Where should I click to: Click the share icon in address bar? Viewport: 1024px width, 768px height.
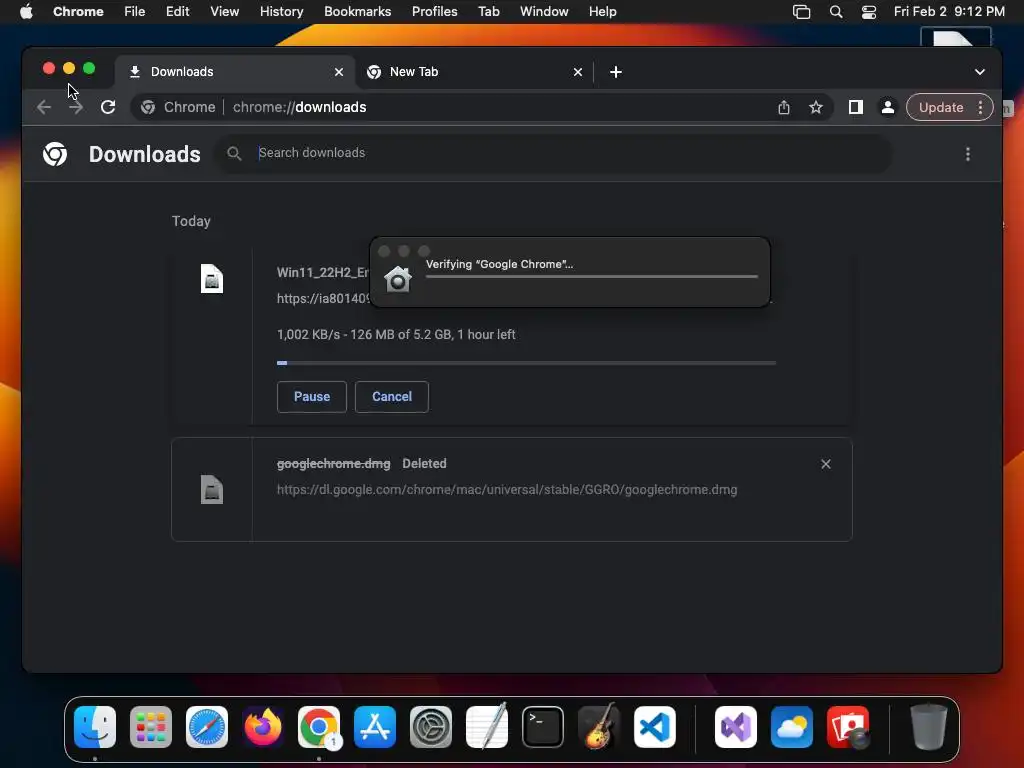tap(784, 108)
